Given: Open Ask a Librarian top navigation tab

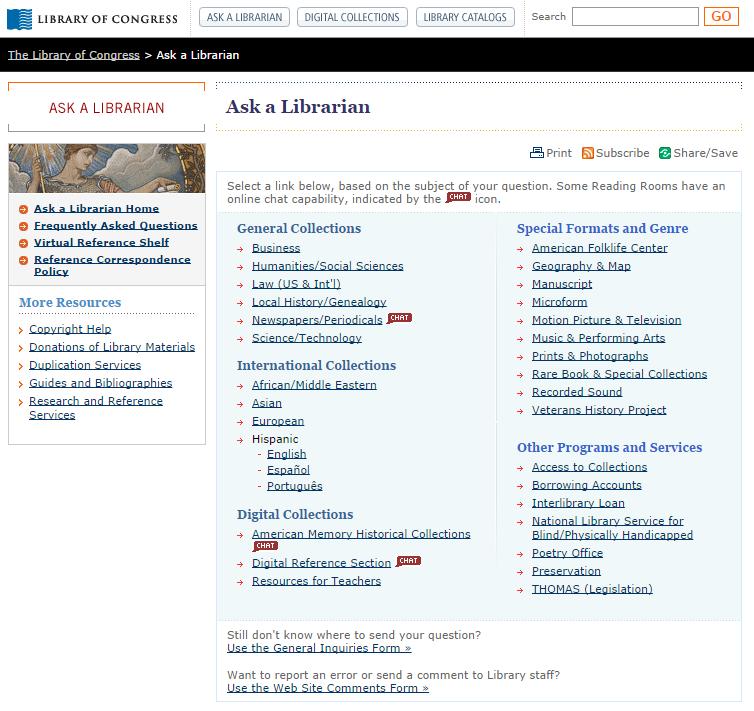Looking at the screenshot, I should (x=244, y=17).
